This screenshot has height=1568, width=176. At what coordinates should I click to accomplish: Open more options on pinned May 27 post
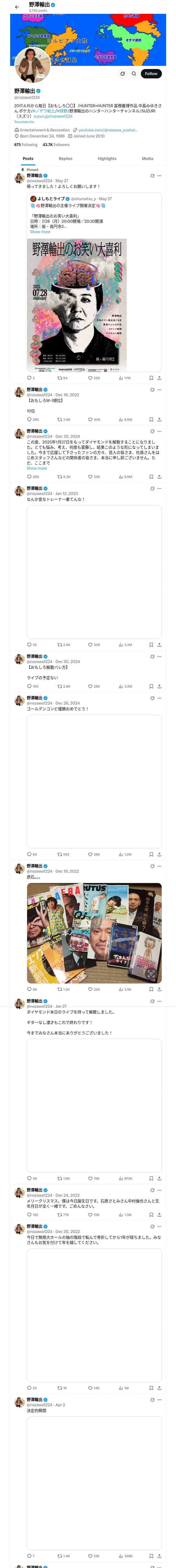160,176
